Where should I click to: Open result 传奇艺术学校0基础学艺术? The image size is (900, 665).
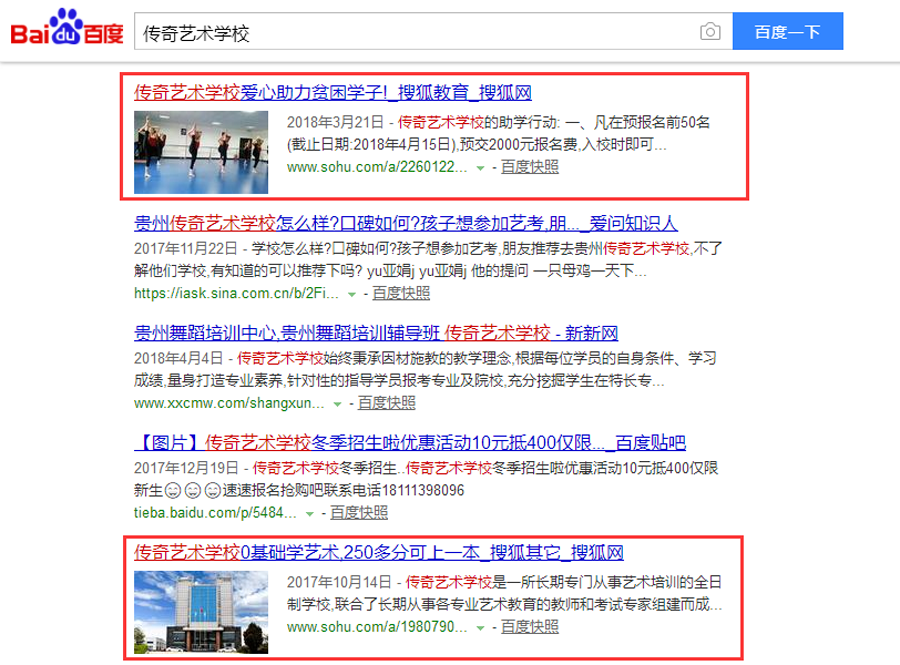click(x=379, y=553)
